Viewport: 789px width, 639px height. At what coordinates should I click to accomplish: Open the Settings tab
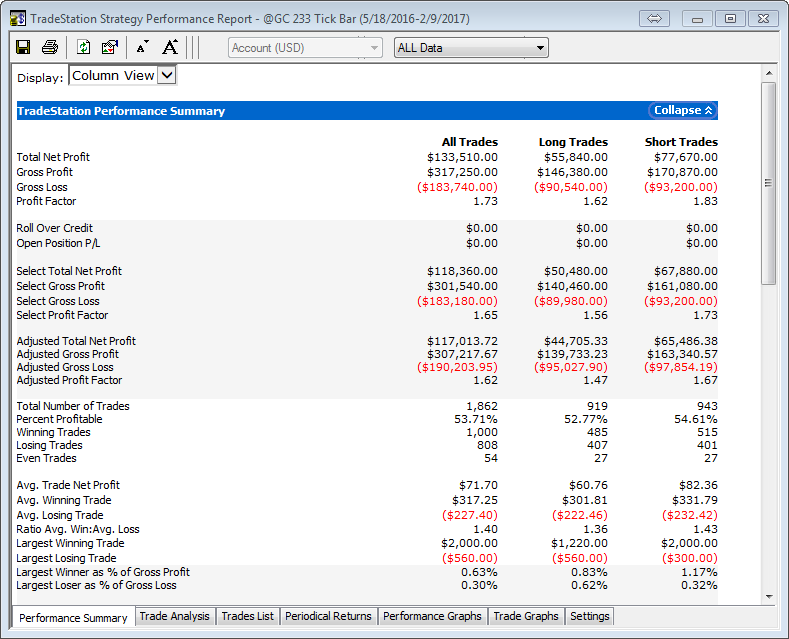589,616
